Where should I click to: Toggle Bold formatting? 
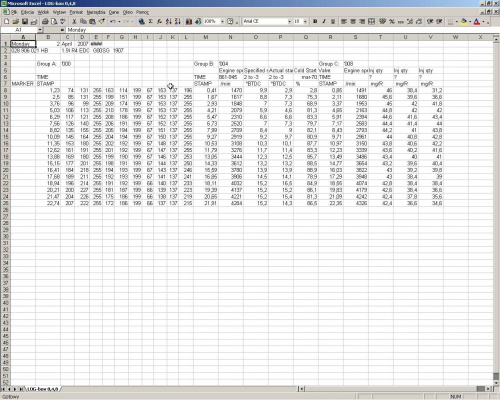tap(315, 21)
